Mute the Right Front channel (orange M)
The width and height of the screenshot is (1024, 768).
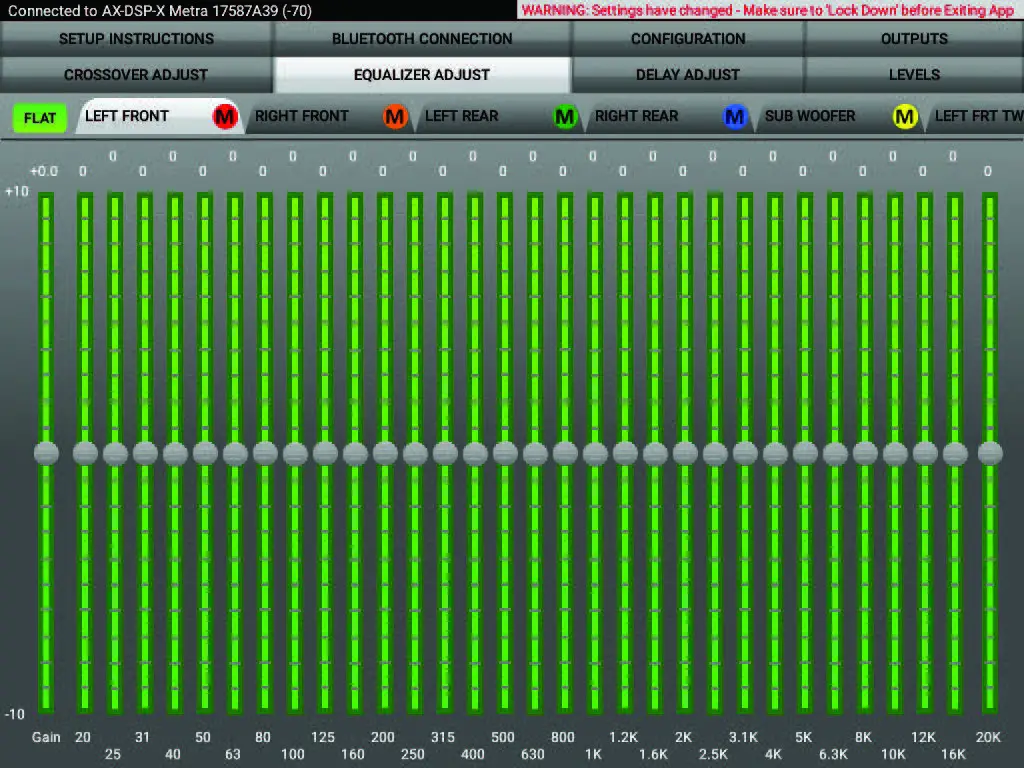(394, 117)
